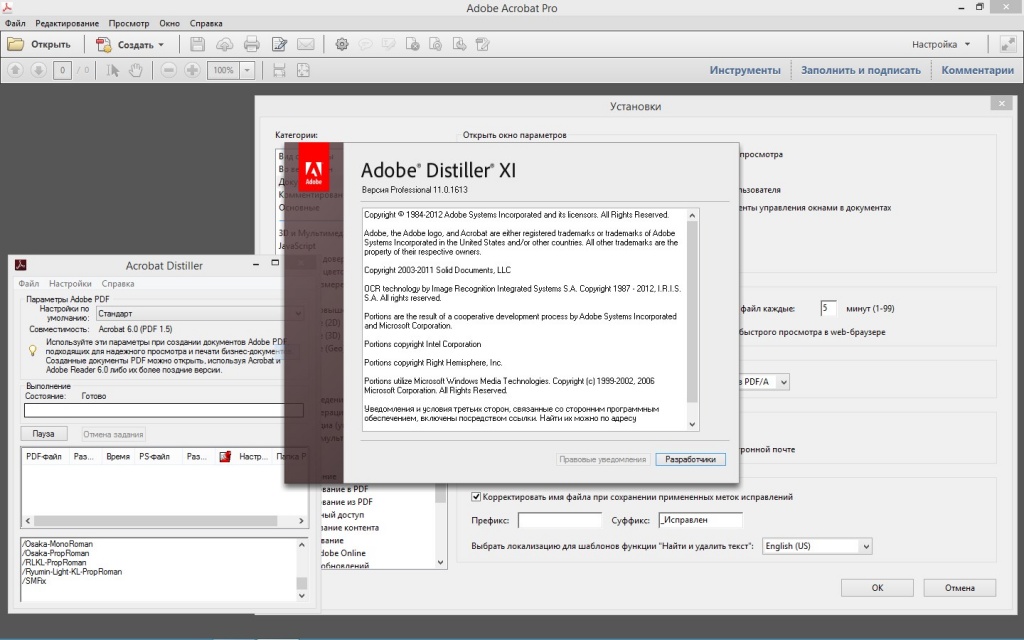
Task: Click the About dialog vertical scrollbar thumb
Action: pyautogui.click(x=692, y=312)
